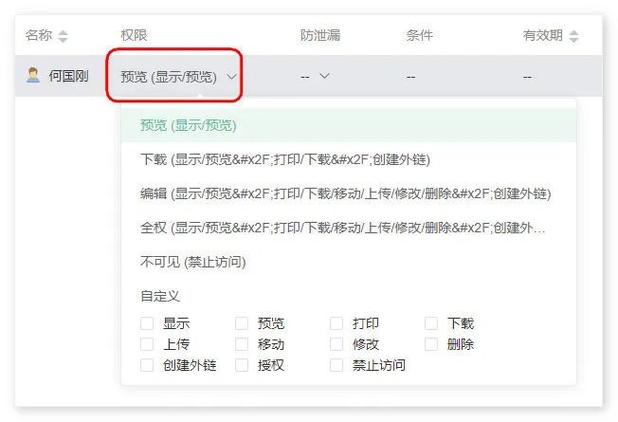
Task: Check the 打印 checkbox
Action: (x=336, y=323)
